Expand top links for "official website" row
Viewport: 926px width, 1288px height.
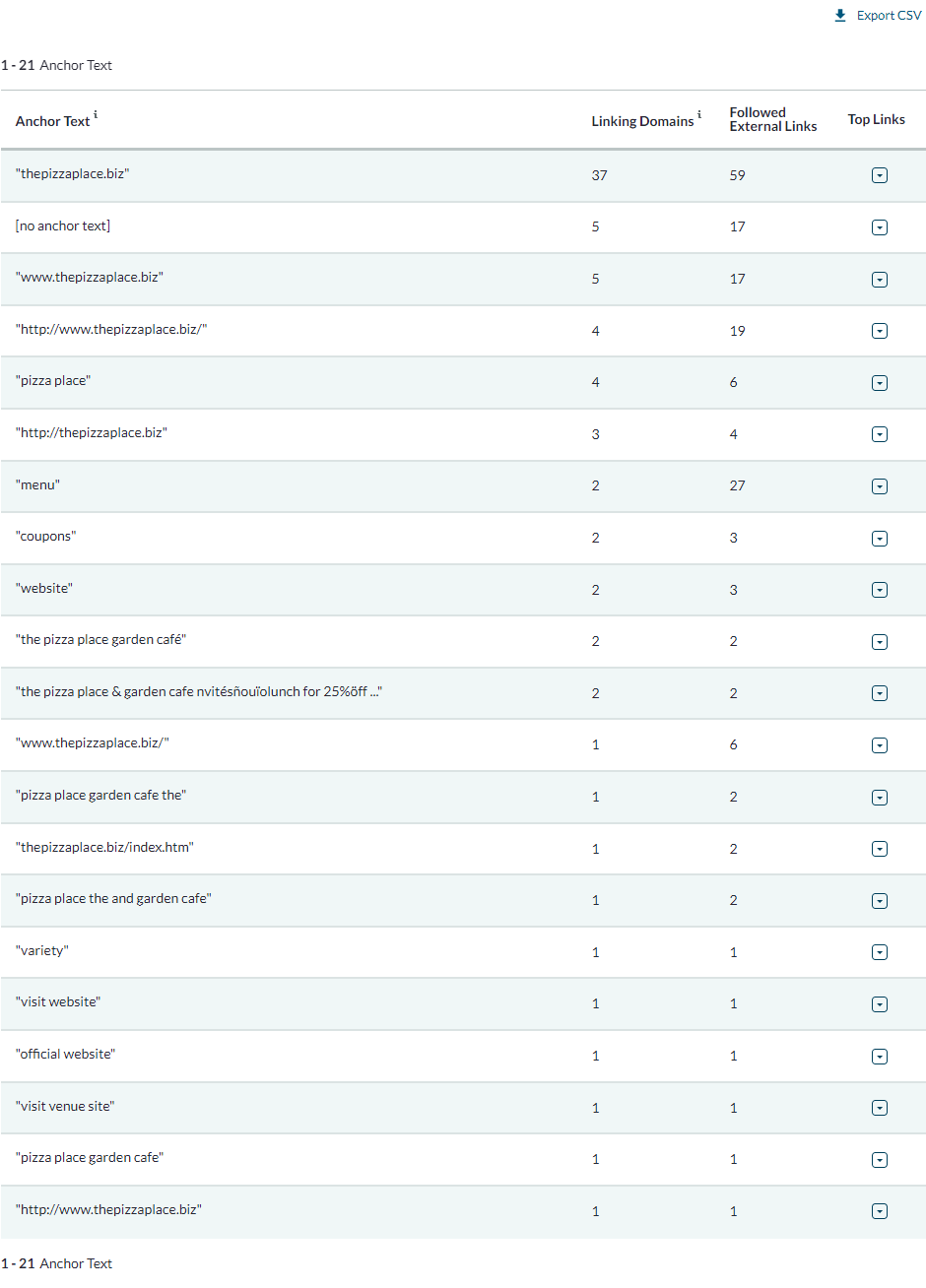click(x=880, y=1057)
